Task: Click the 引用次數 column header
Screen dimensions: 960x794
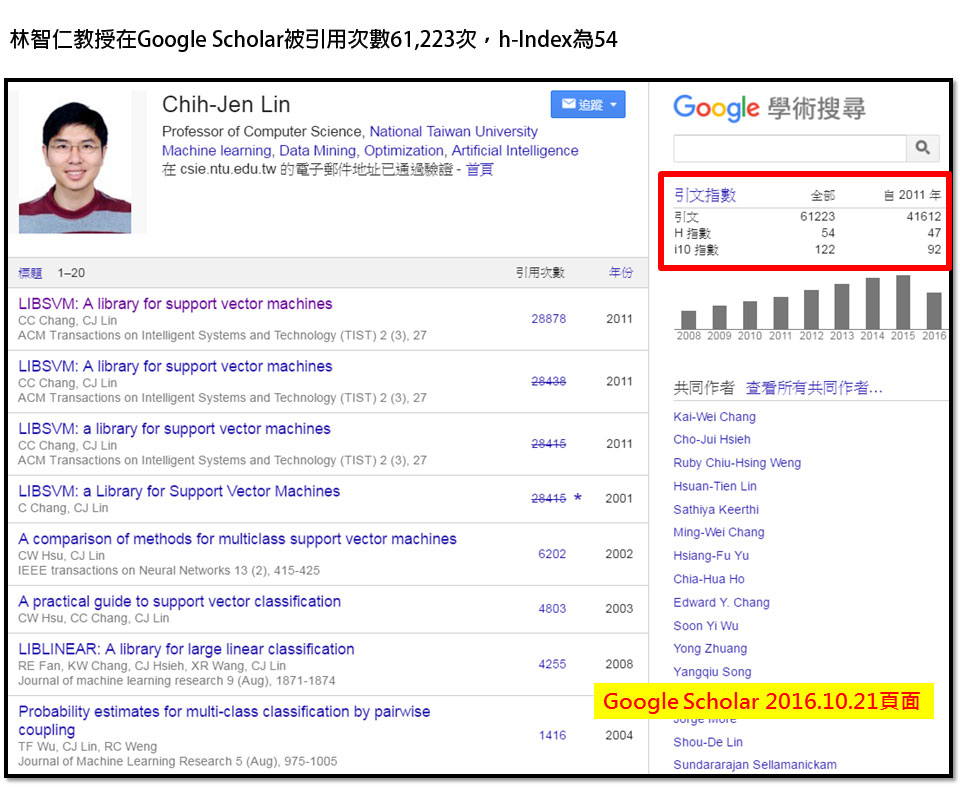Action: [x=540, y=272]
